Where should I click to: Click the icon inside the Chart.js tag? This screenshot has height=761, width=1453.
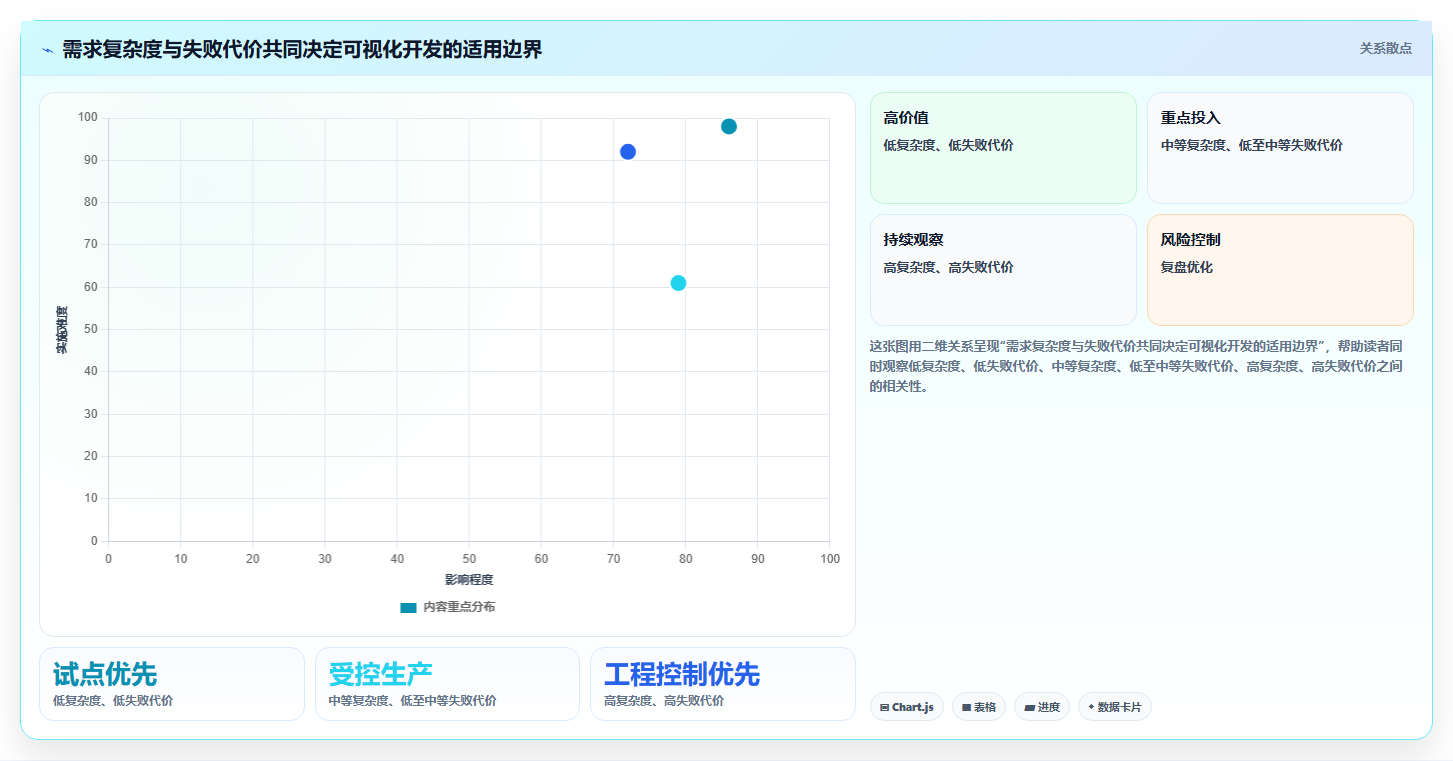885,707
